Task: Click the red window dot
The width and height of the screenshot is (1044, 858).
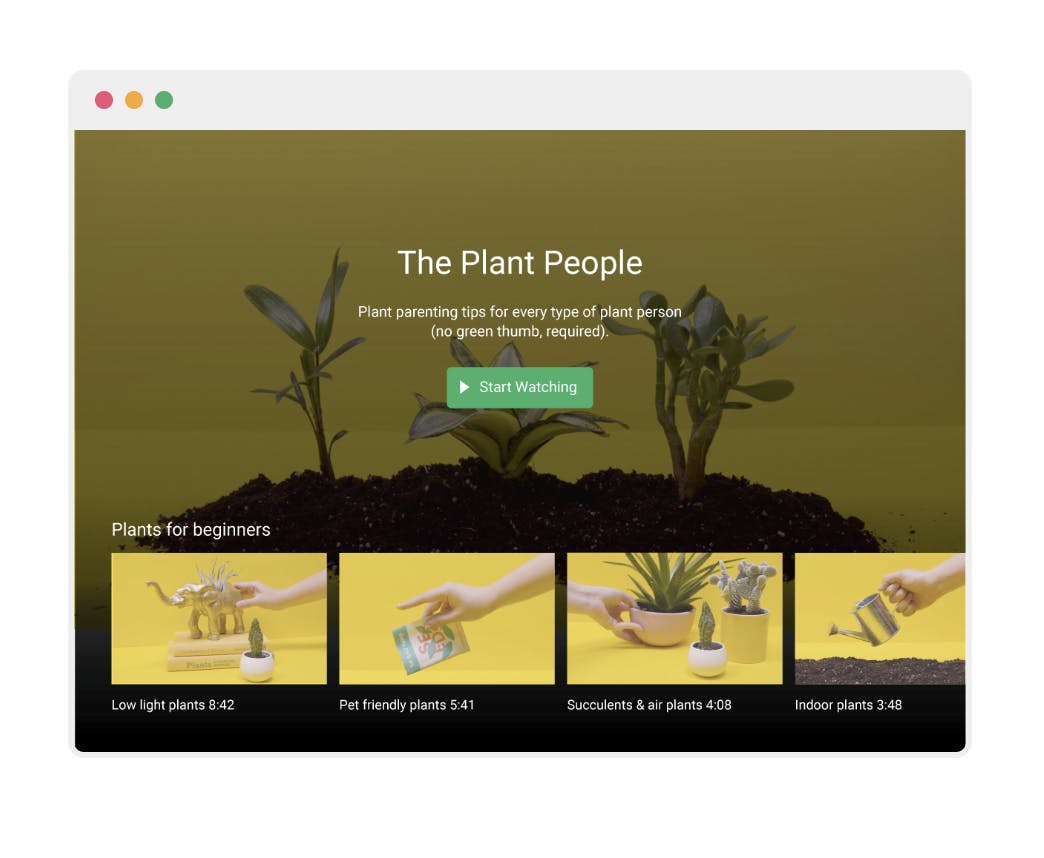Action: (104, 100)
